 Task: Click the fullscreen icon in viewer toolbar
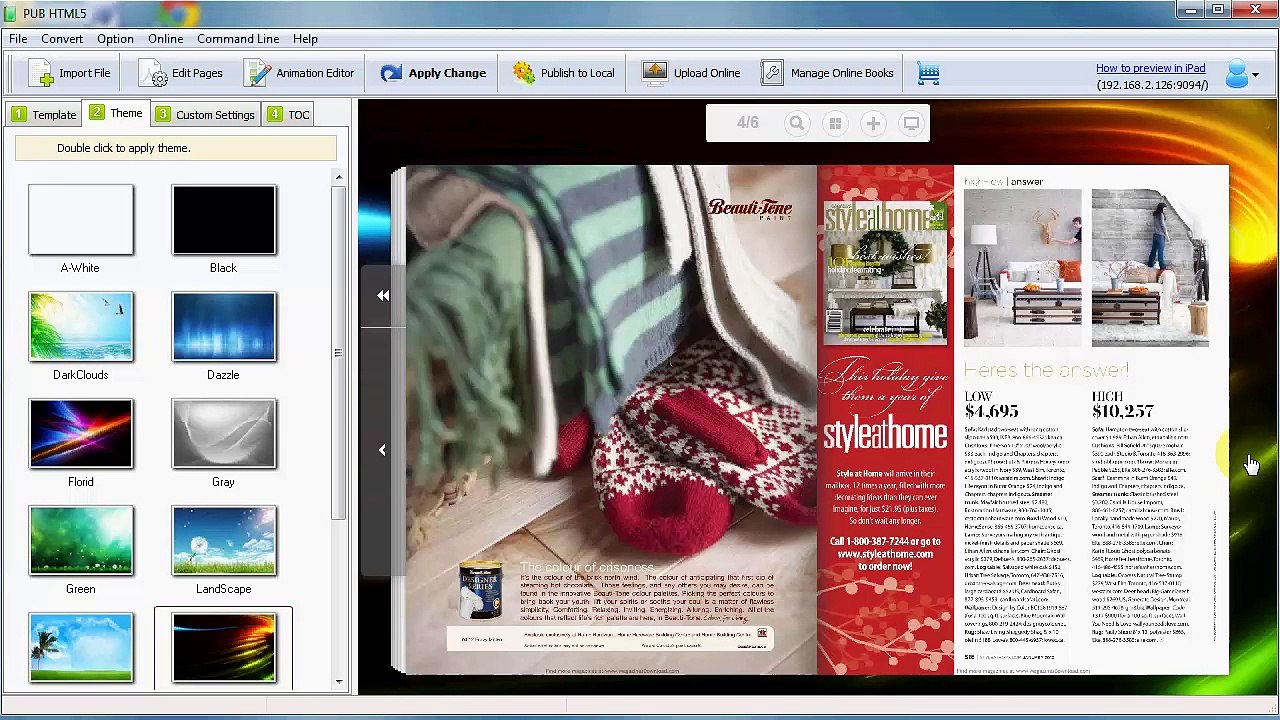[911, 123]
